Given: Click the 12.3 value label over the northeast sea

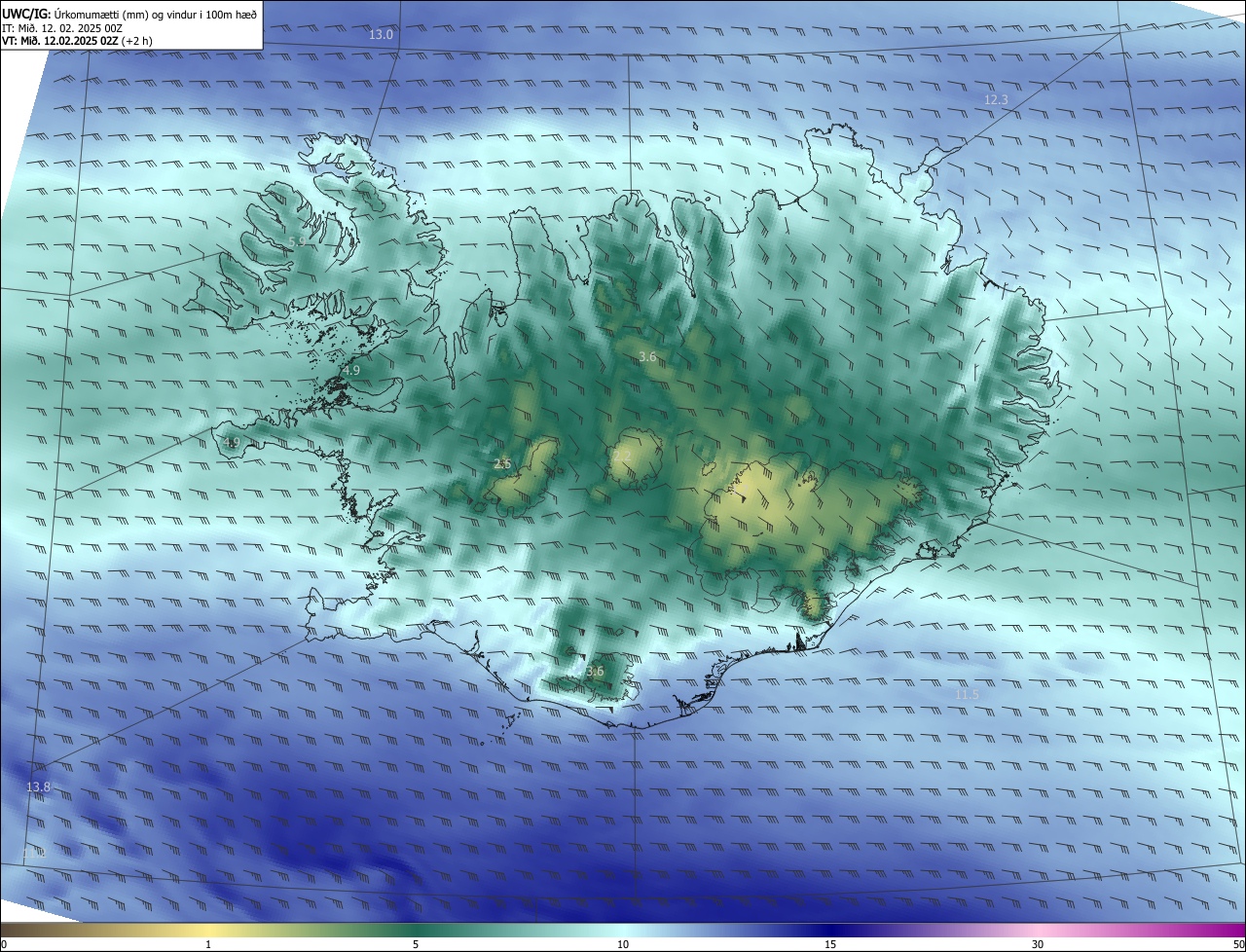Looking at the screenshot, I should click(996, 100).
